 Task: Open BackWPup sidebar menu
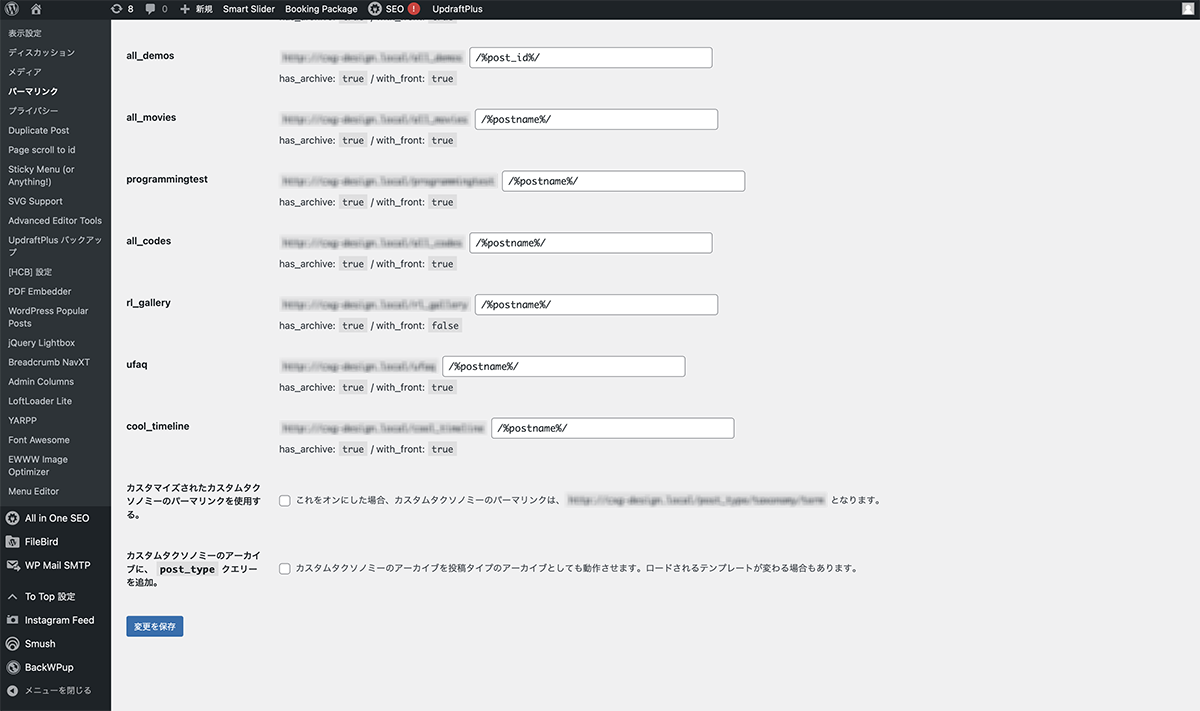tap(48, 667)
